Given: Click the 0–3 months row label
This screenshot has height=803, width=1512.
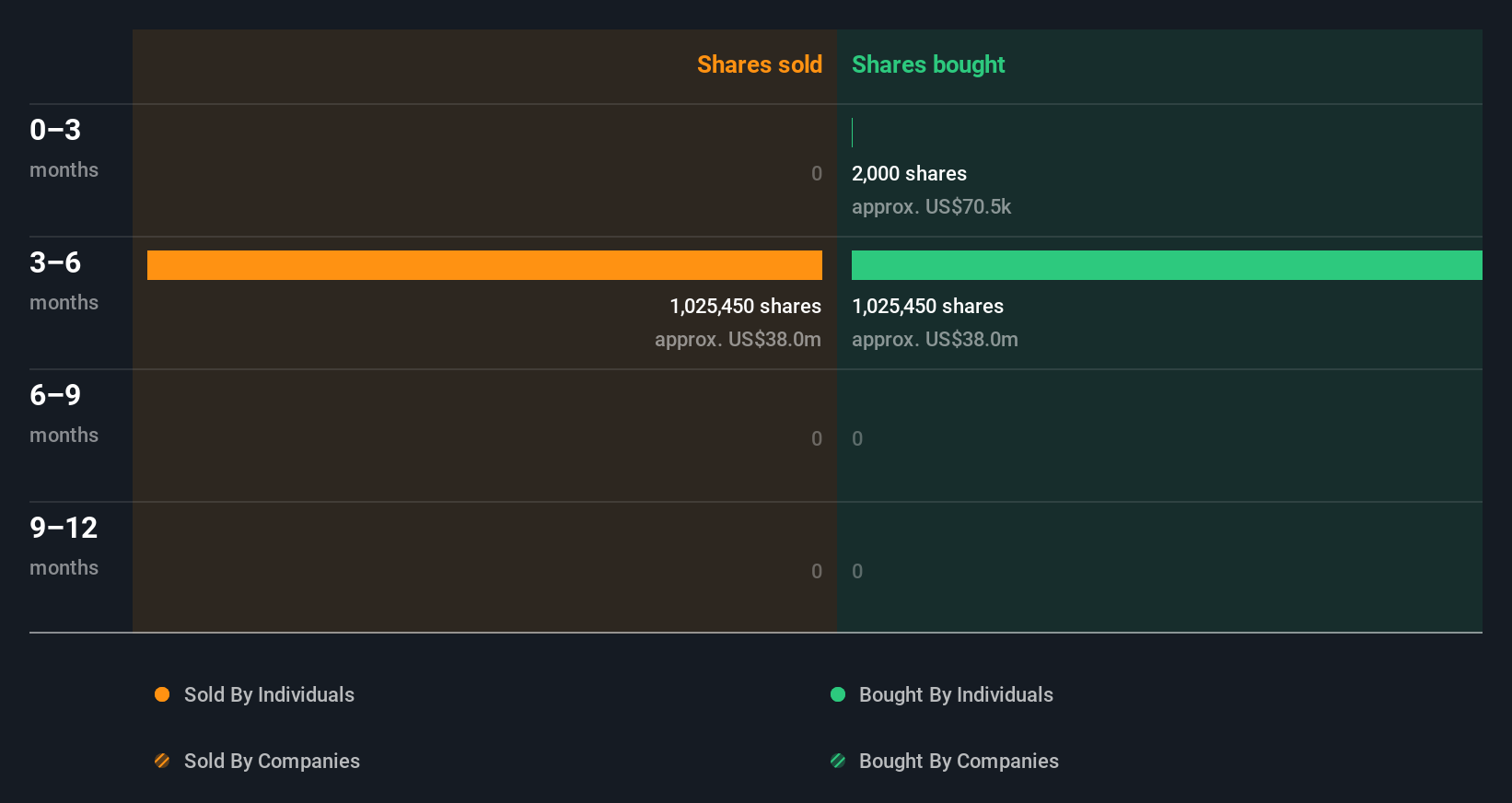Looking at the screenshot, I should [64, 147].
